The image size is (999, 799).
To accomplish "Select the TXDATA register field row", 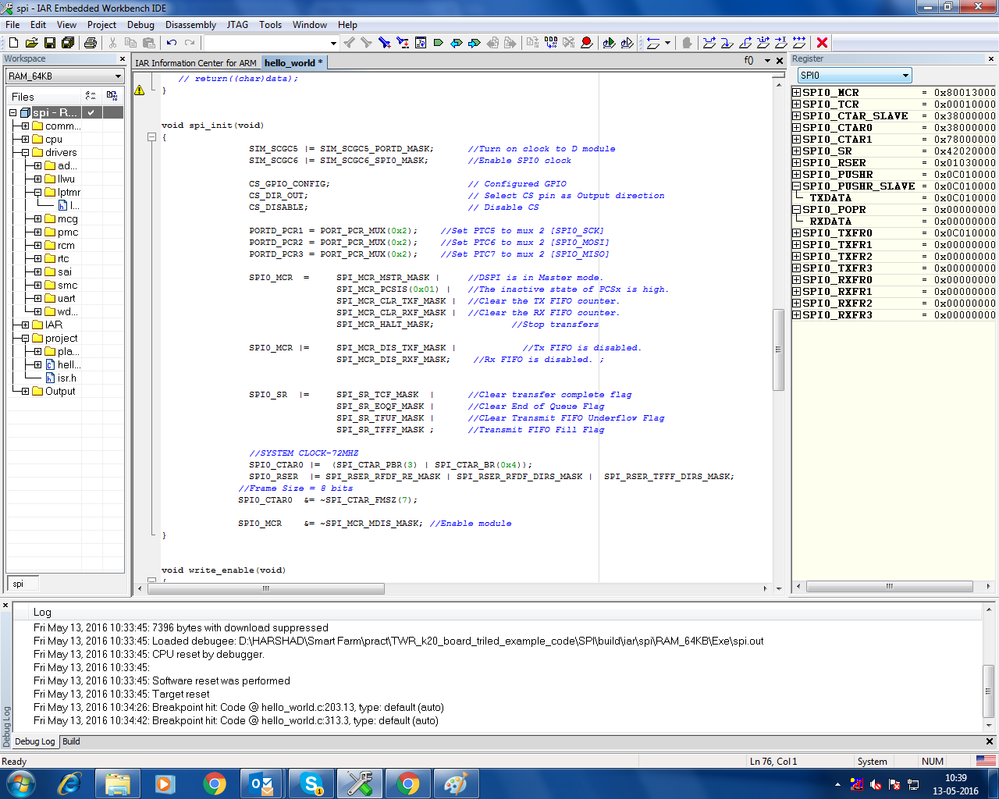I will click(x=894, y=198).
